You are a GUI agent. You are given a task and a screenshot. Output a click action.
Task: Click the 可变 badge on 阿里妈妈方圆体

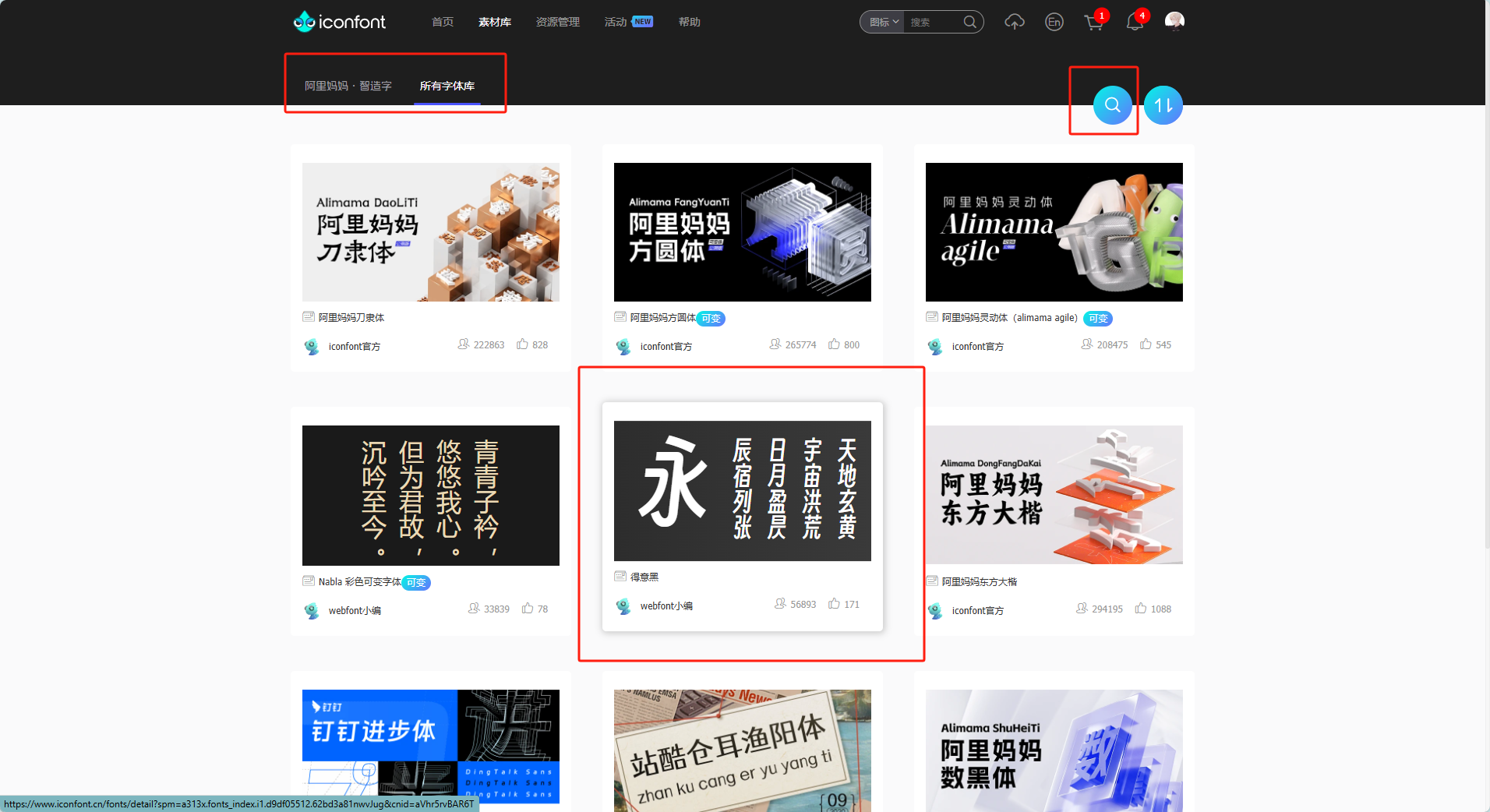711,319
